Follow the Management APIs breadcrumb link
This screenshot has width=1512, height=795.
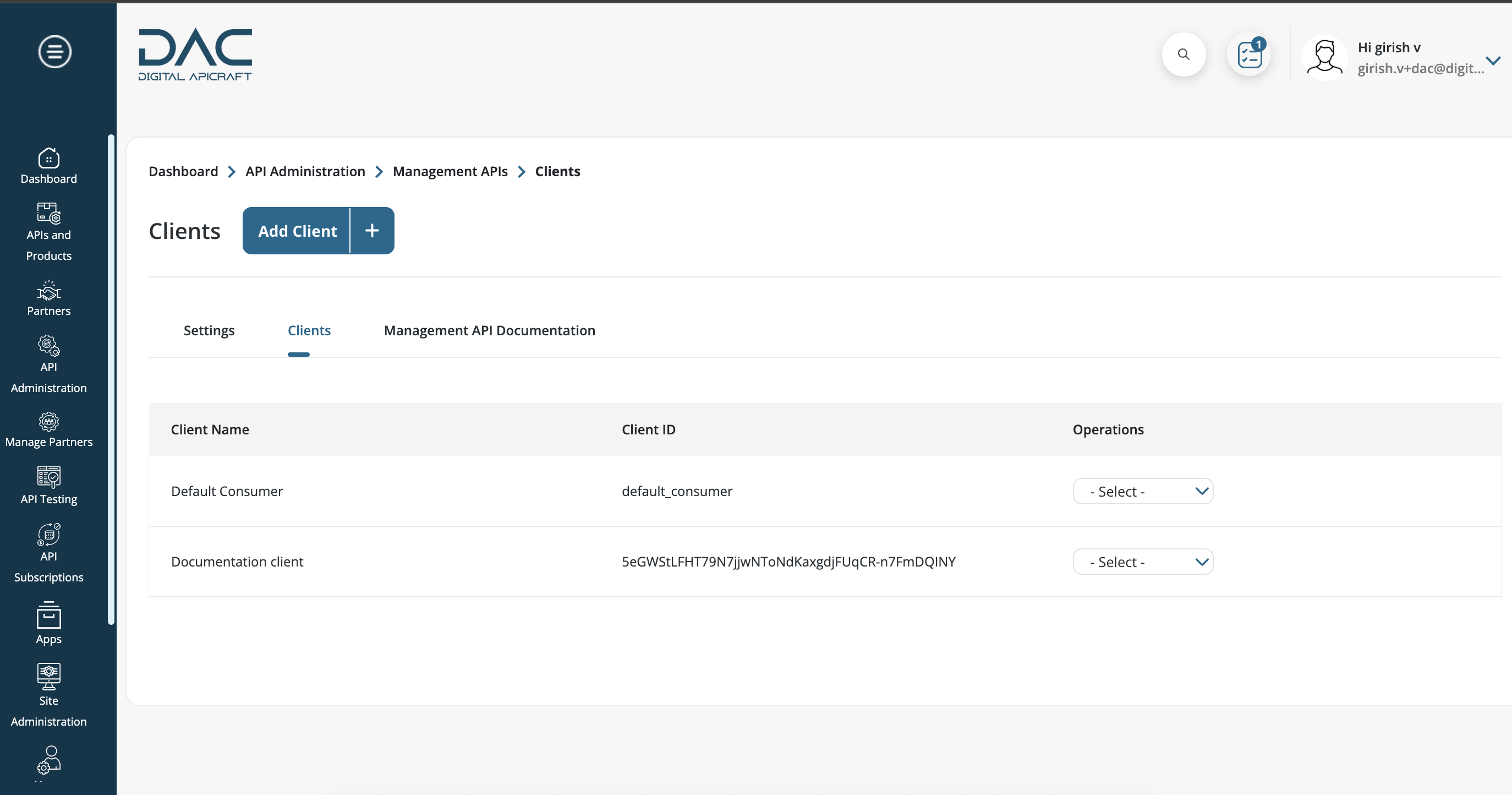click(450, 171)
